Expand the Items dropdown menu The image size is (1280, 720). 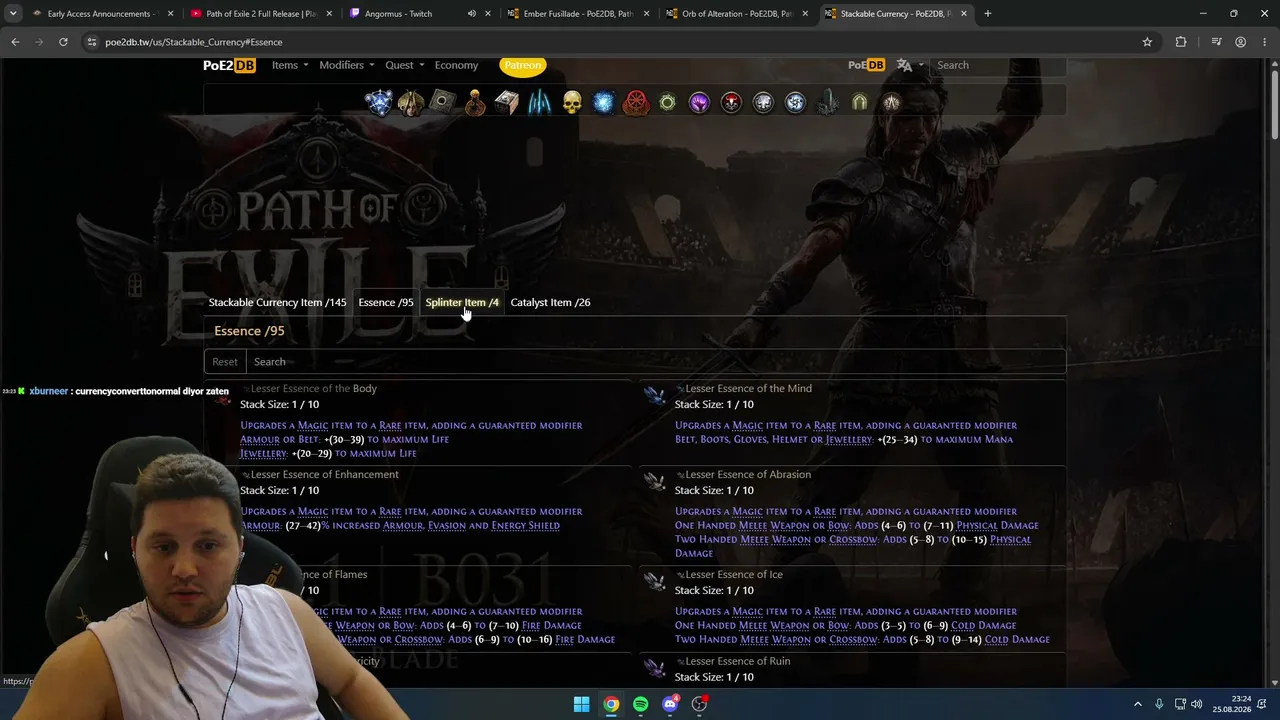click(x=290, y=65)
